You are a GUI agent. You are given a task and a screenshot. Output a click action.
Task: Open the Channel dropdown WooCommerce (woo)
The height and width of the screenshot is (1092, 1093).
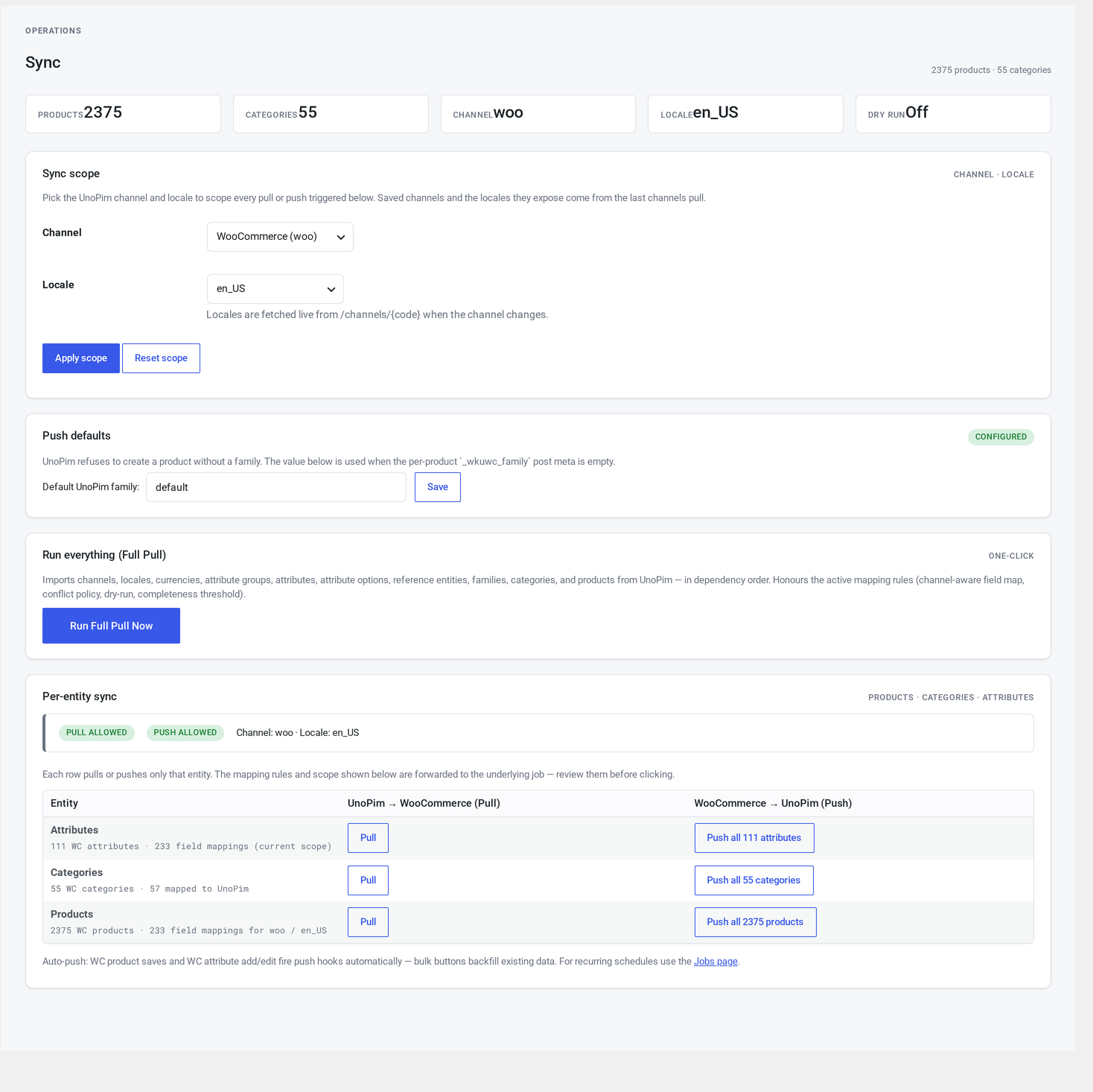tap(280, 237)
